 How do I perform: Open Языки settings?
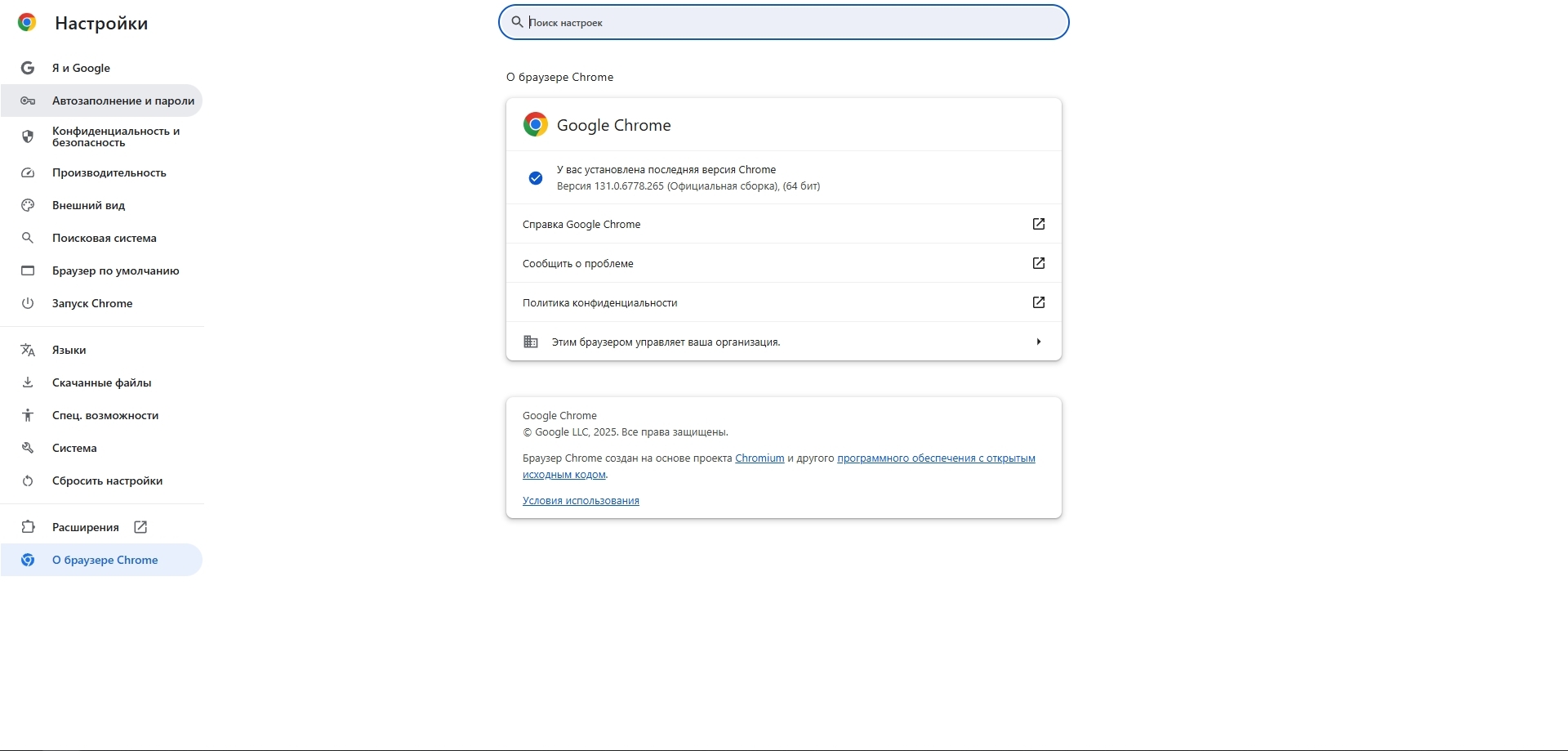click(x=102, y=350)
